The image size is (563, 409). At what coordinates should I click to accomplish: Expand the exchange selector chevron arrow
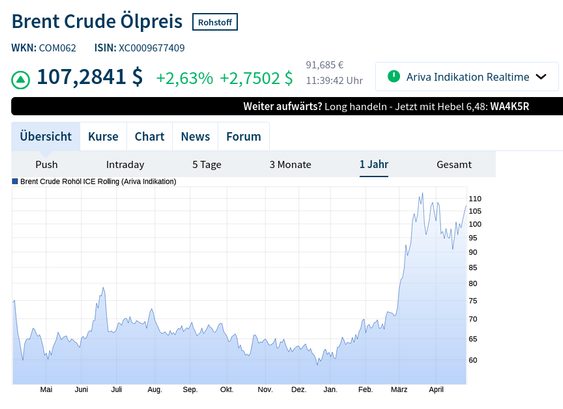tap(541, 76)
